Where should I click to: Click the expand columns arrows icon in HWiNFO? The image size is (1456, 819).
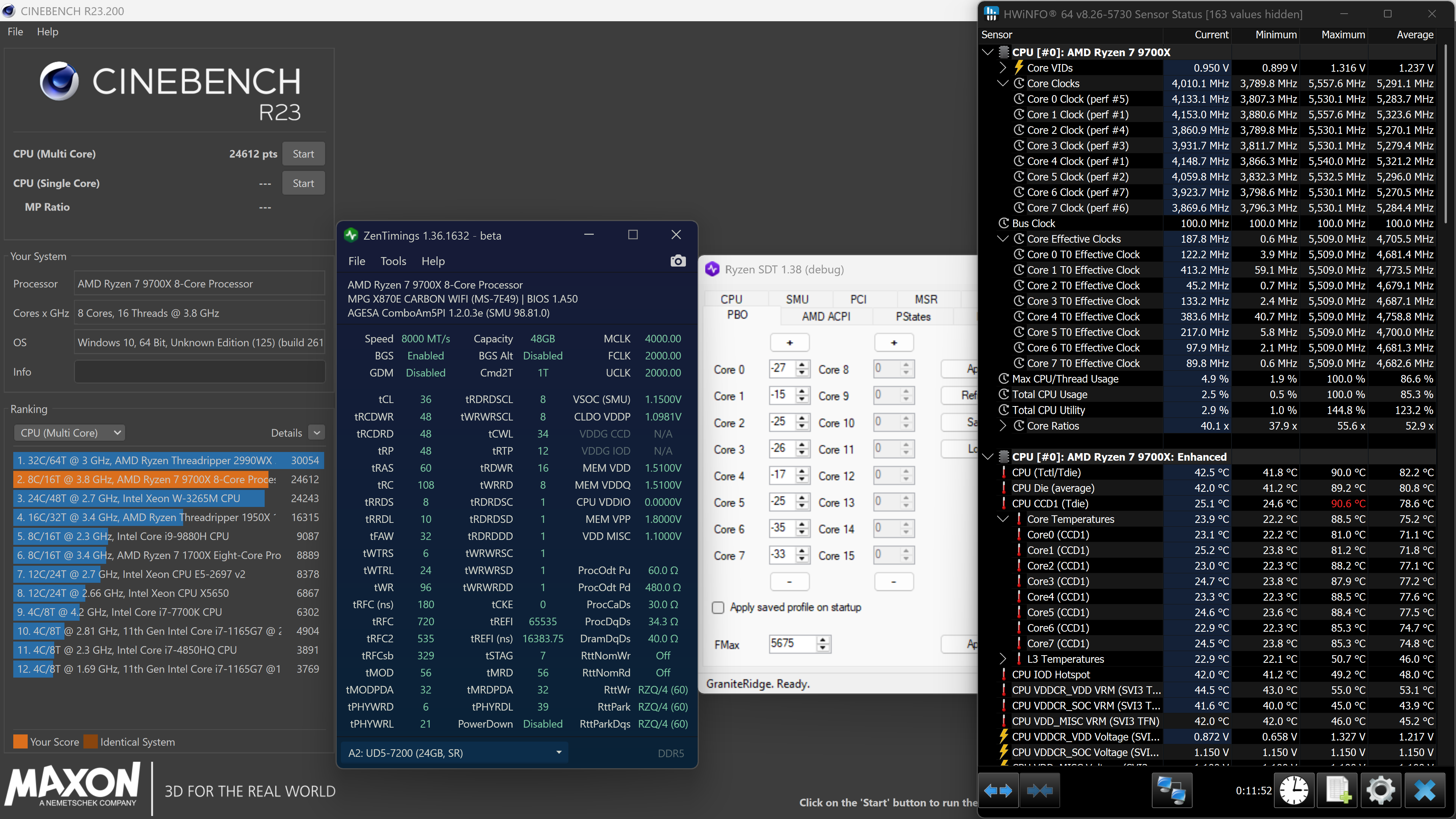pyautogui.click(x=999, y=790)
